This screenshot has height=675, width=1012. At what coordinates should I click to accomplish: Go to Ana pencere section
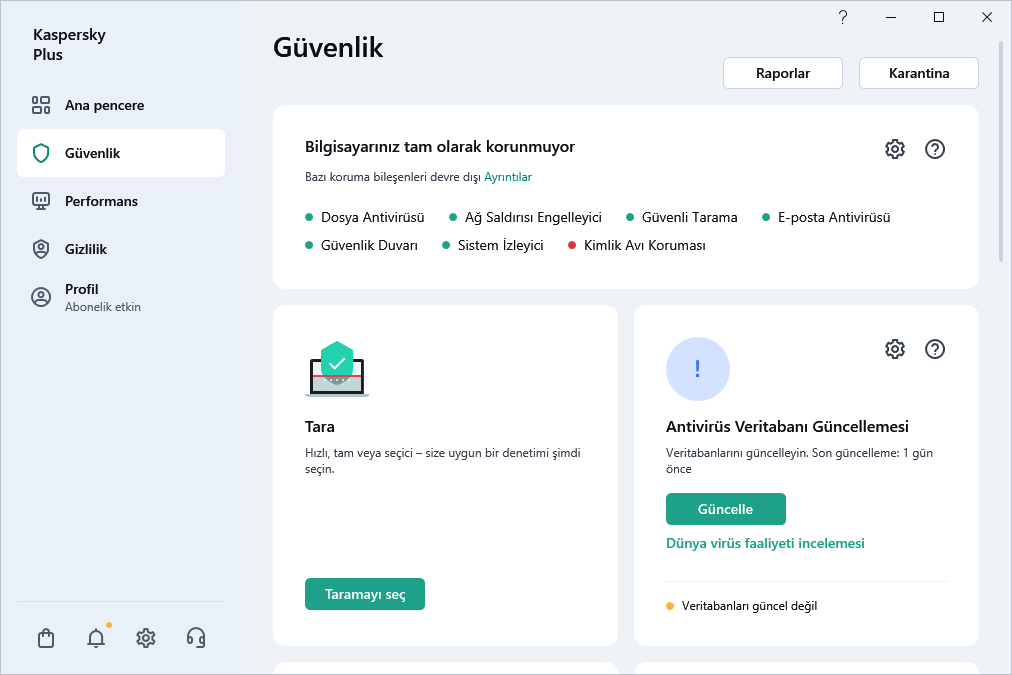click(104, 105)
